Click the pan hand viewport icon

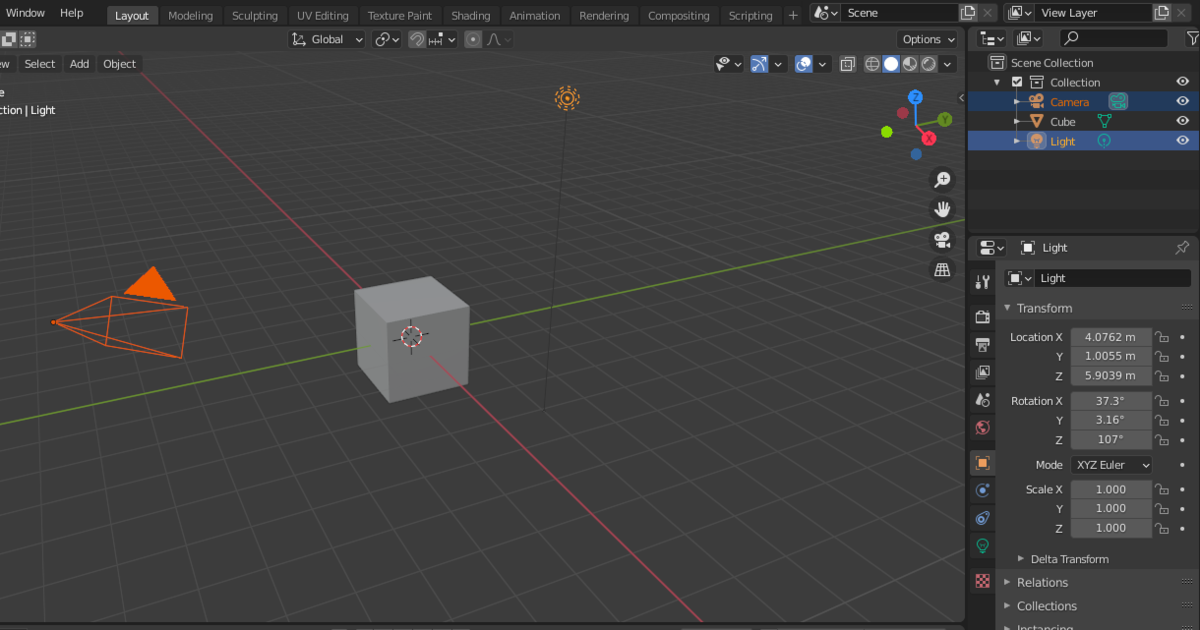pyautogui.click(x=942, y=209)
